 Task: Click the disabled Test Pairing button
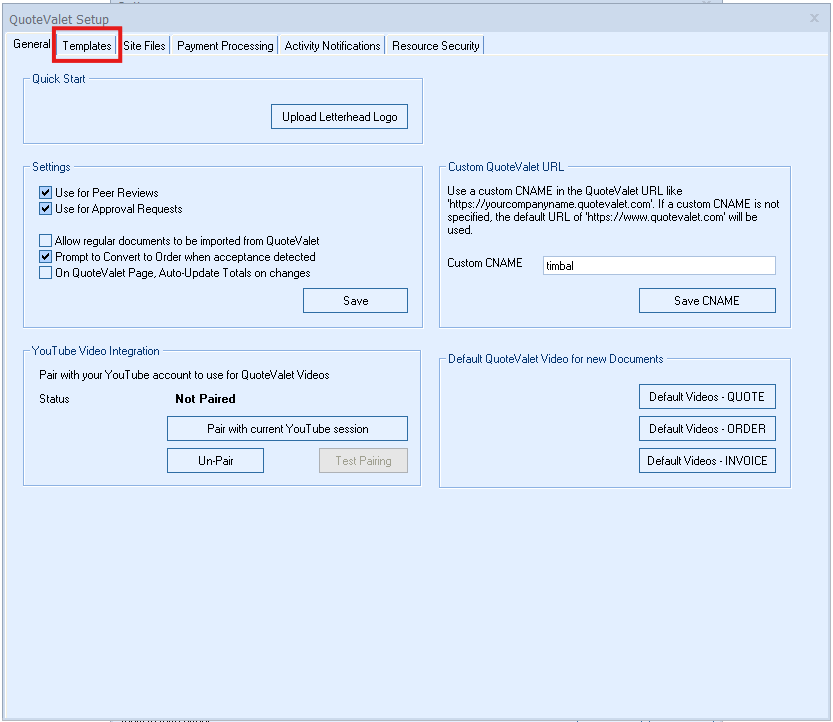363,461
